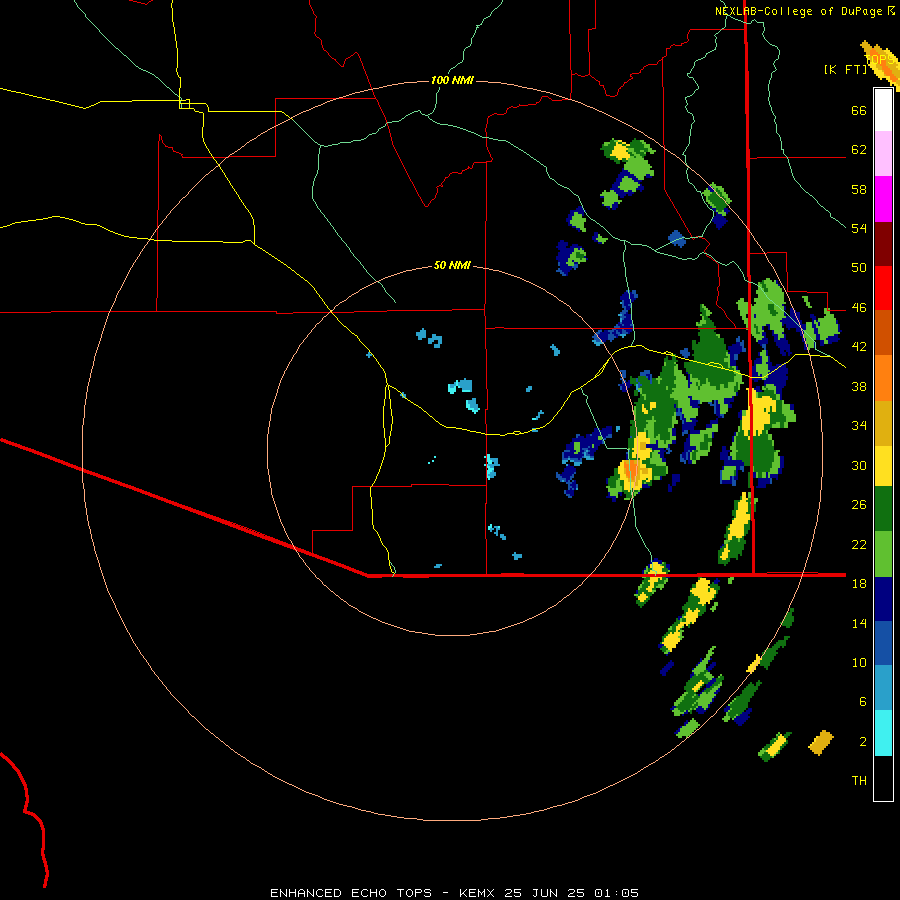Screen dimensions: 900x900
Task: Click the '10' legend value
Action: pos(859,662)
